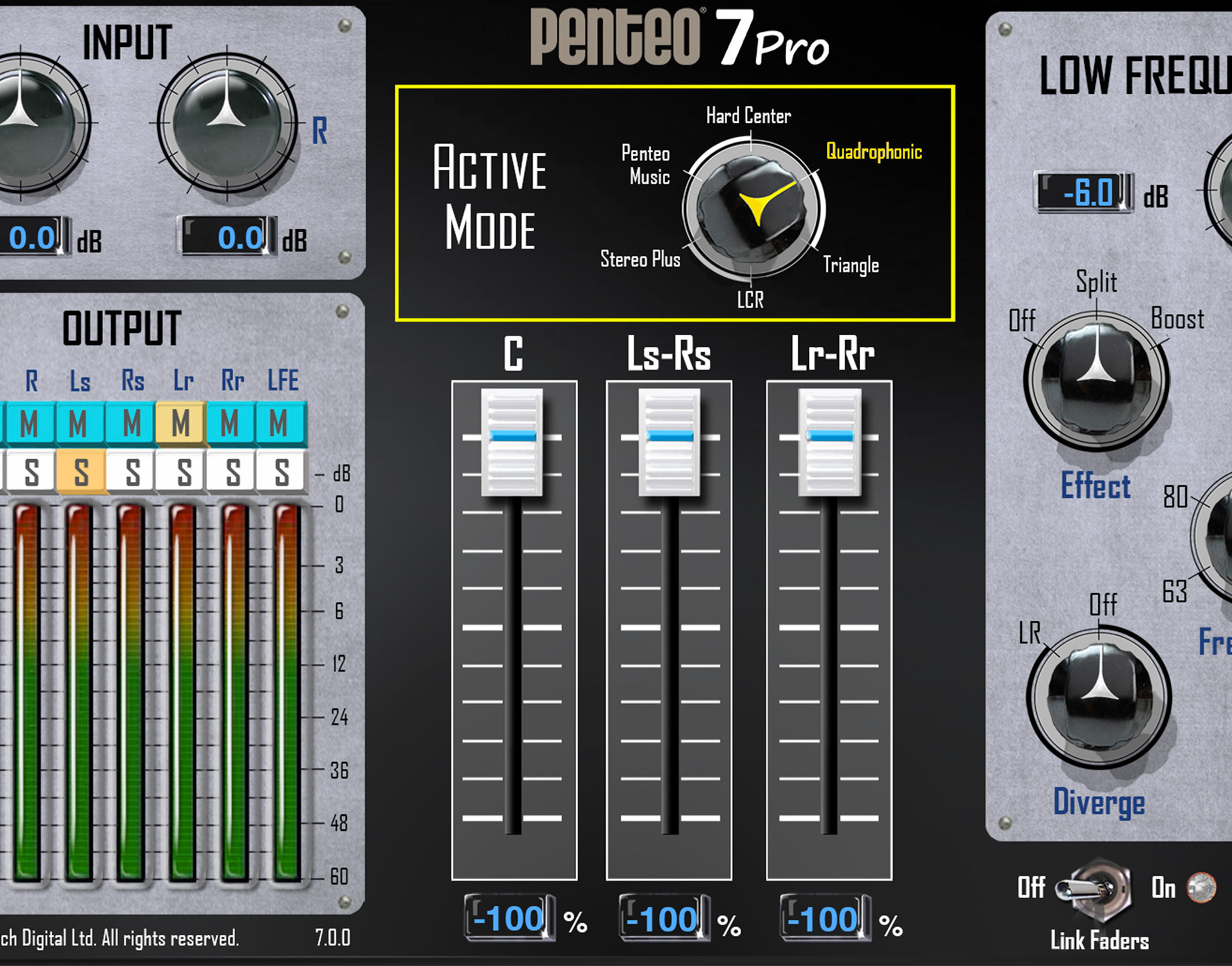Click the LFE output level meter

coord(287,693)
